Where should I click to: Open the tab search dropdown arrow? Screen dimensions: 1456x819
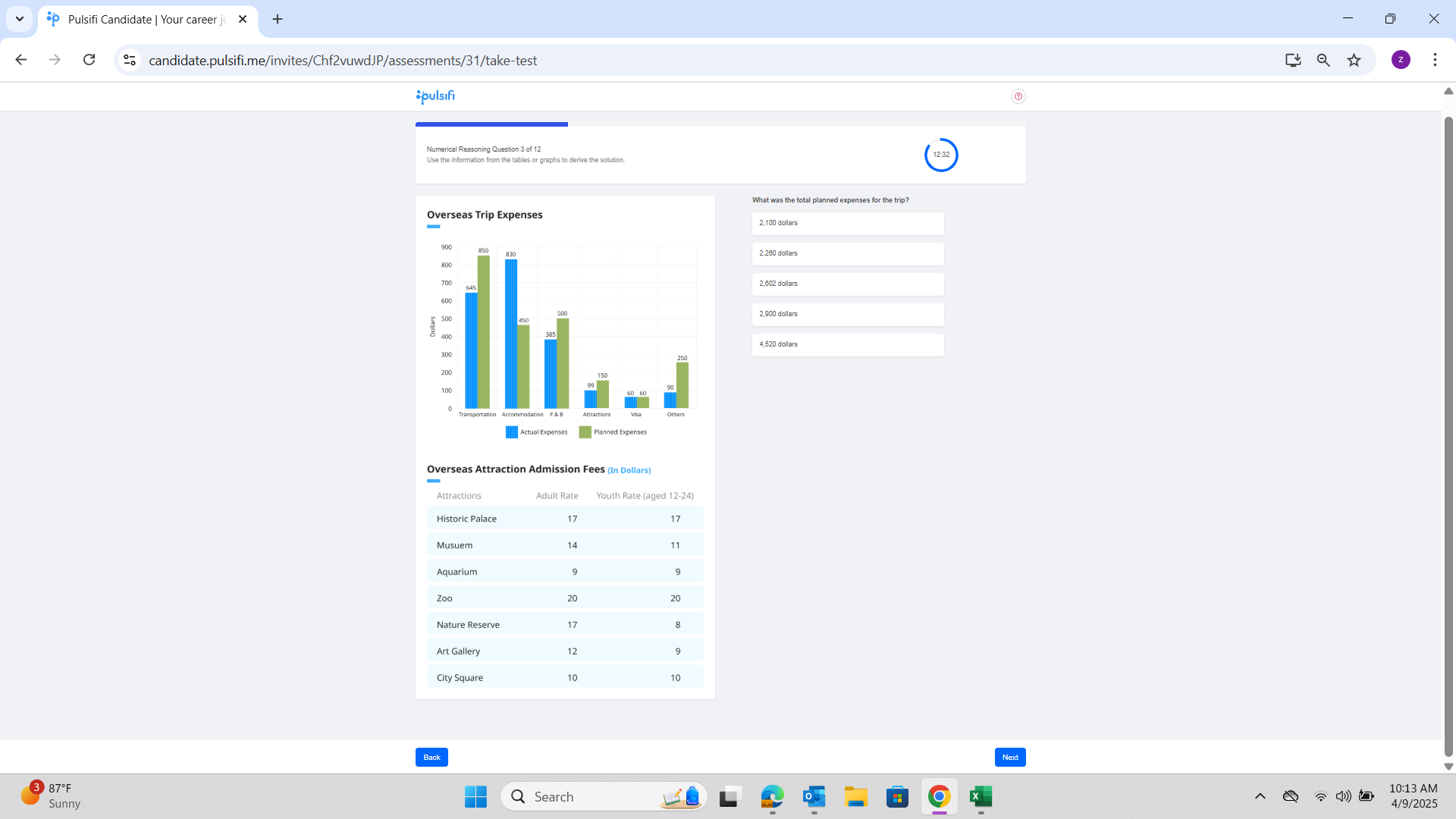pos(20,19)
